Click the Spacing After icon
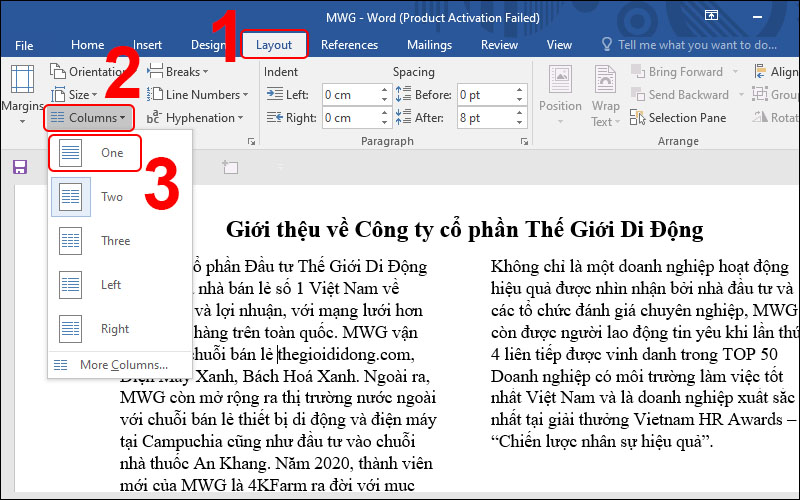Screen dimensions: 800x500 click(403, 117)
